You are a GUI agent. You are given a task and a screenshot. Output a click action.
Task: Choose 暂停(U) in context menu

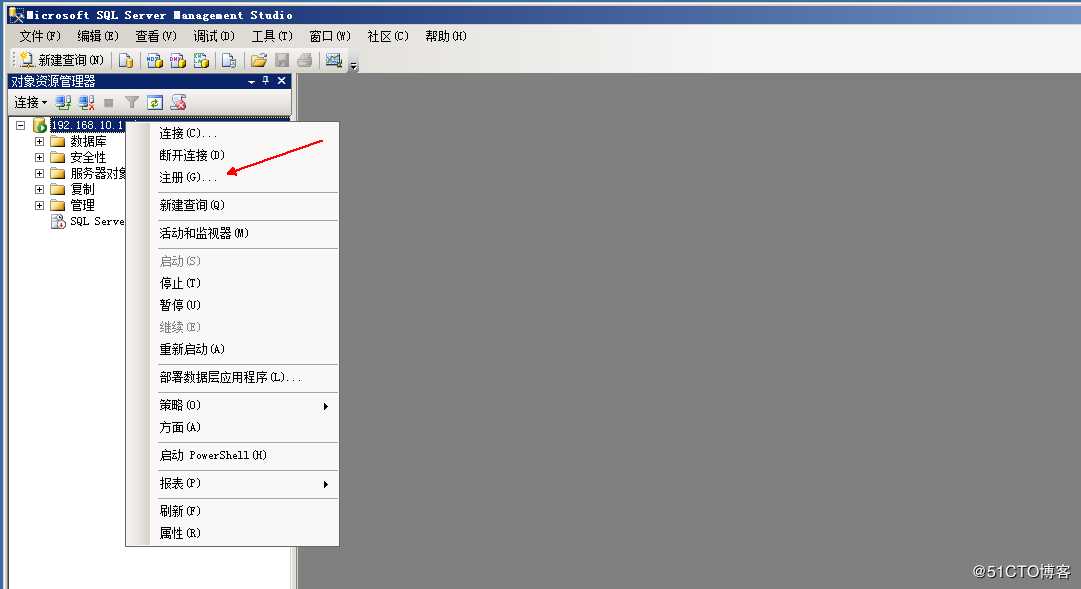pos(232,305)
